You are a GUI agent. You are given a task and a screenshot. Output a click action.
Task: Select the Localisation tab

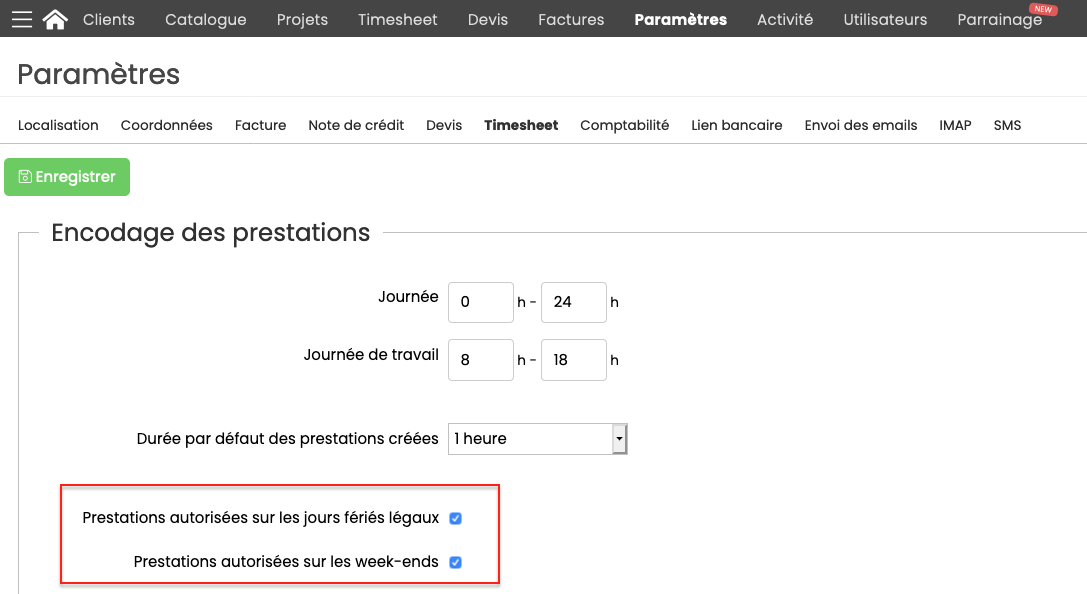pos(58,125)
